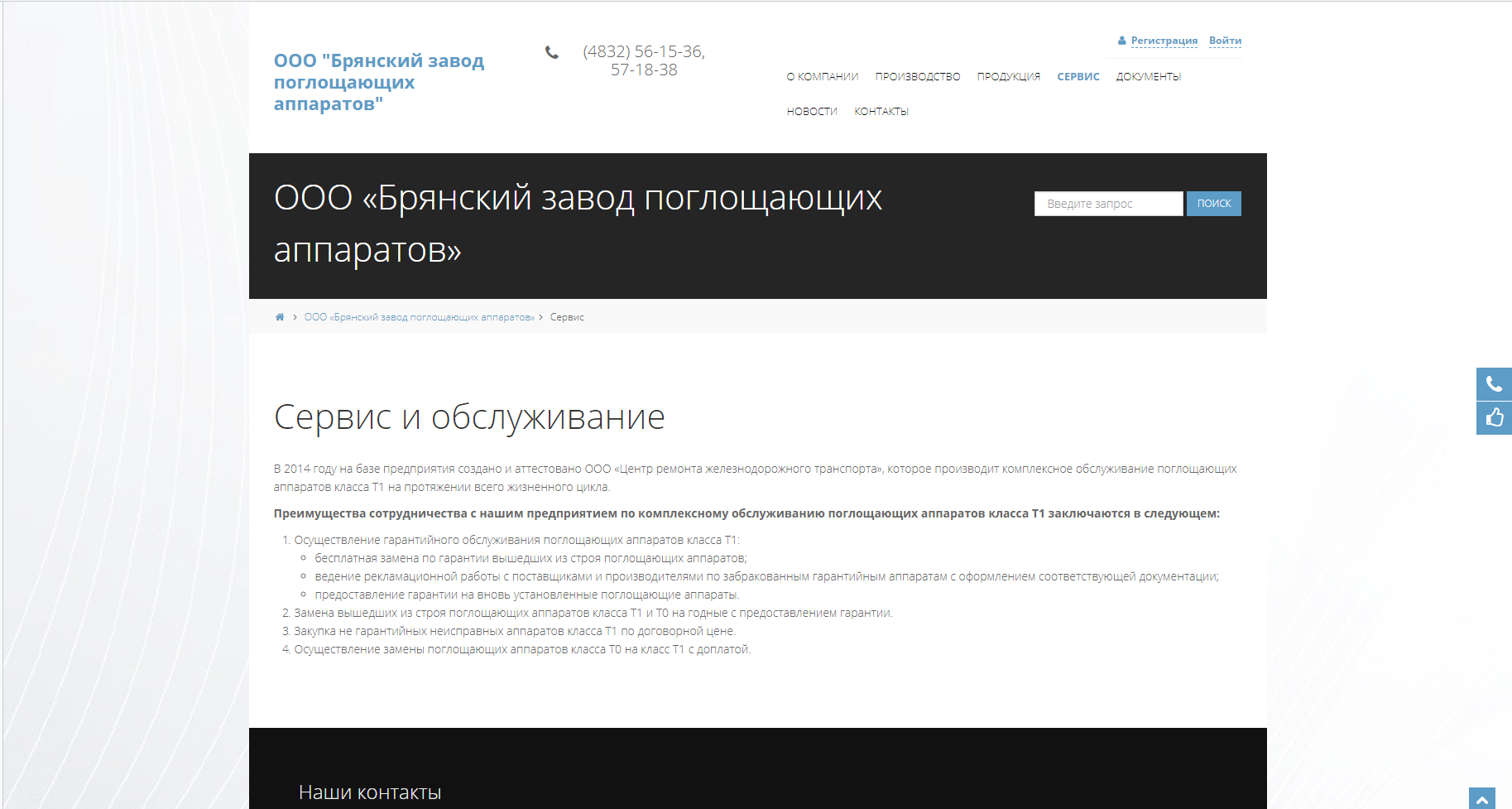Viewport: 1512px width, 809px height.
Task: Click the ПОИСК search button
Action: pos(1214,204)
